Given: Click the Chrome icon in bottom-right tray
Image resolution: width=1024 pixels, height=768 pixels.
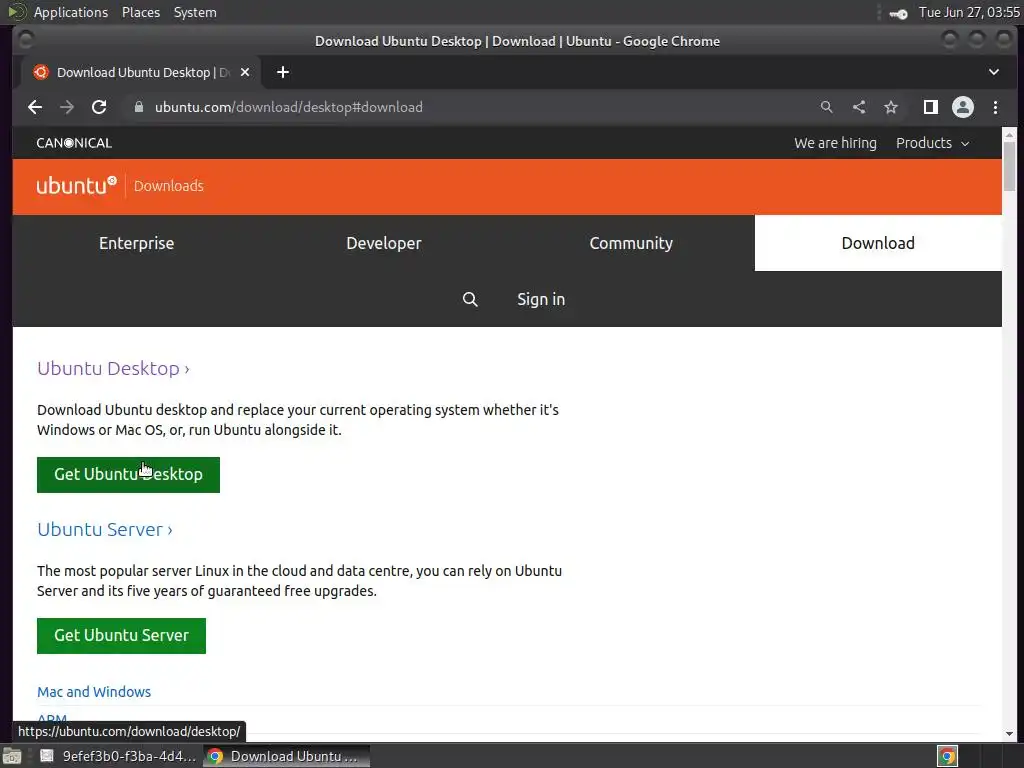Looking at the screenshot, I should (x=947, y=756).
